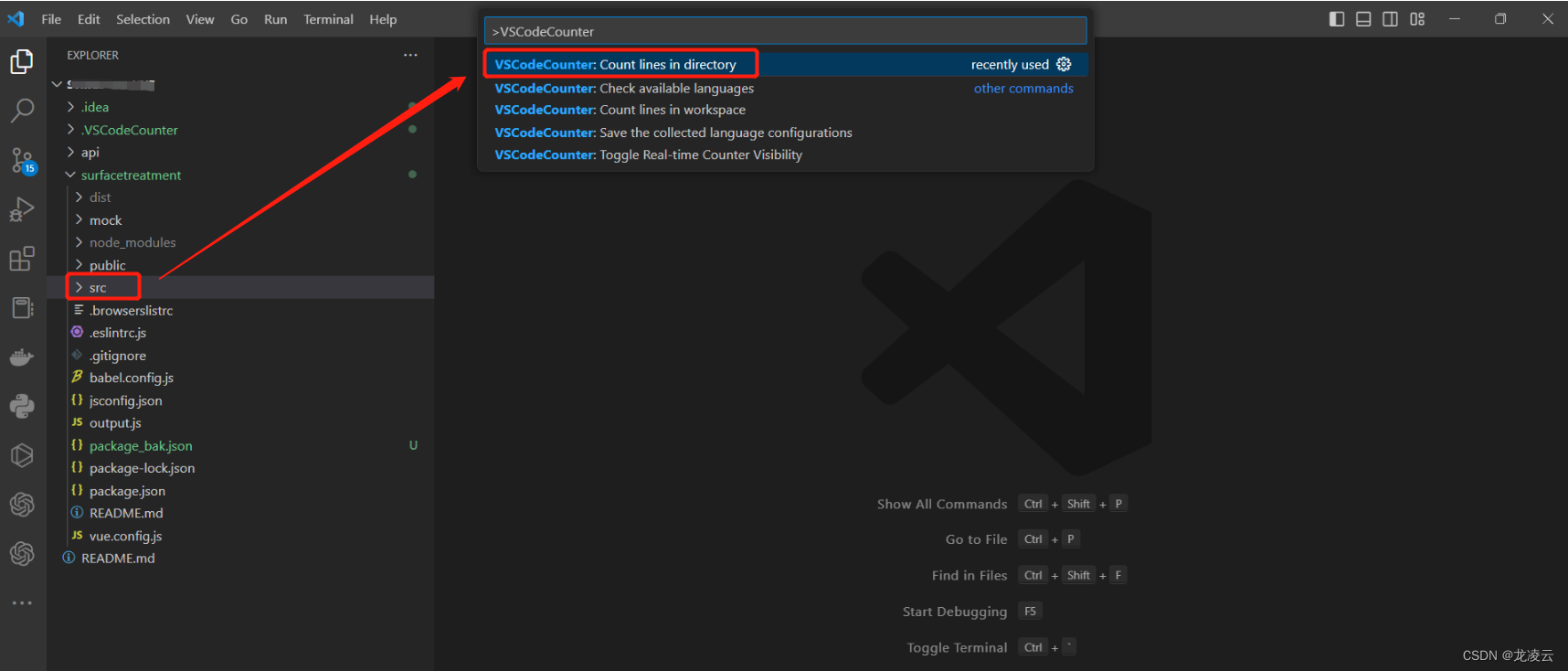The height and width of the screenshot is (671, 1568).
Task: Toggle primary side bar layout icon
Action: pos(1337,19)
